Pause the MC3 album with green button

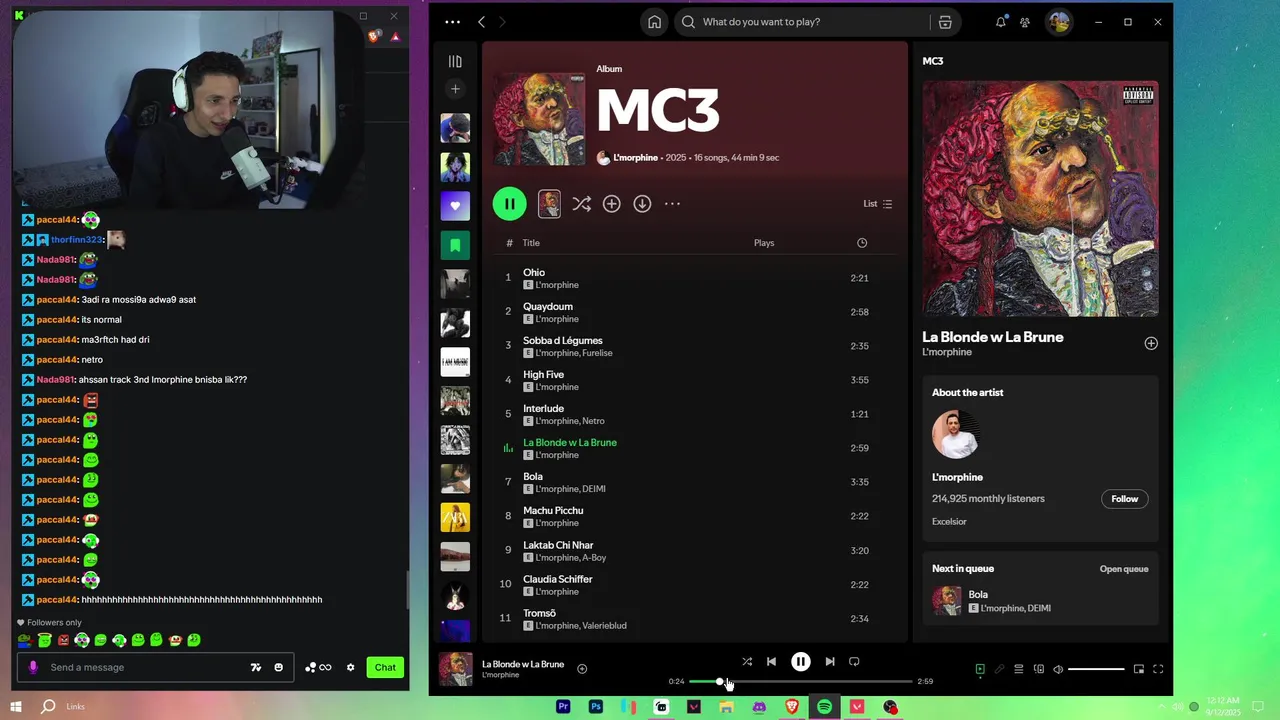[509, 204]
